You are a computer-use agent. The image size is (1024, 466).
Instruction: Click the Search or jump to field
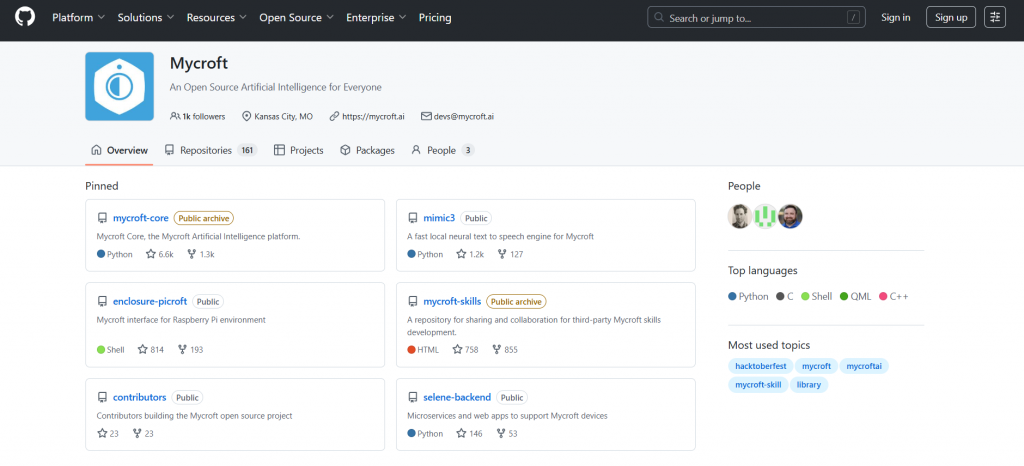click(756, 18)
